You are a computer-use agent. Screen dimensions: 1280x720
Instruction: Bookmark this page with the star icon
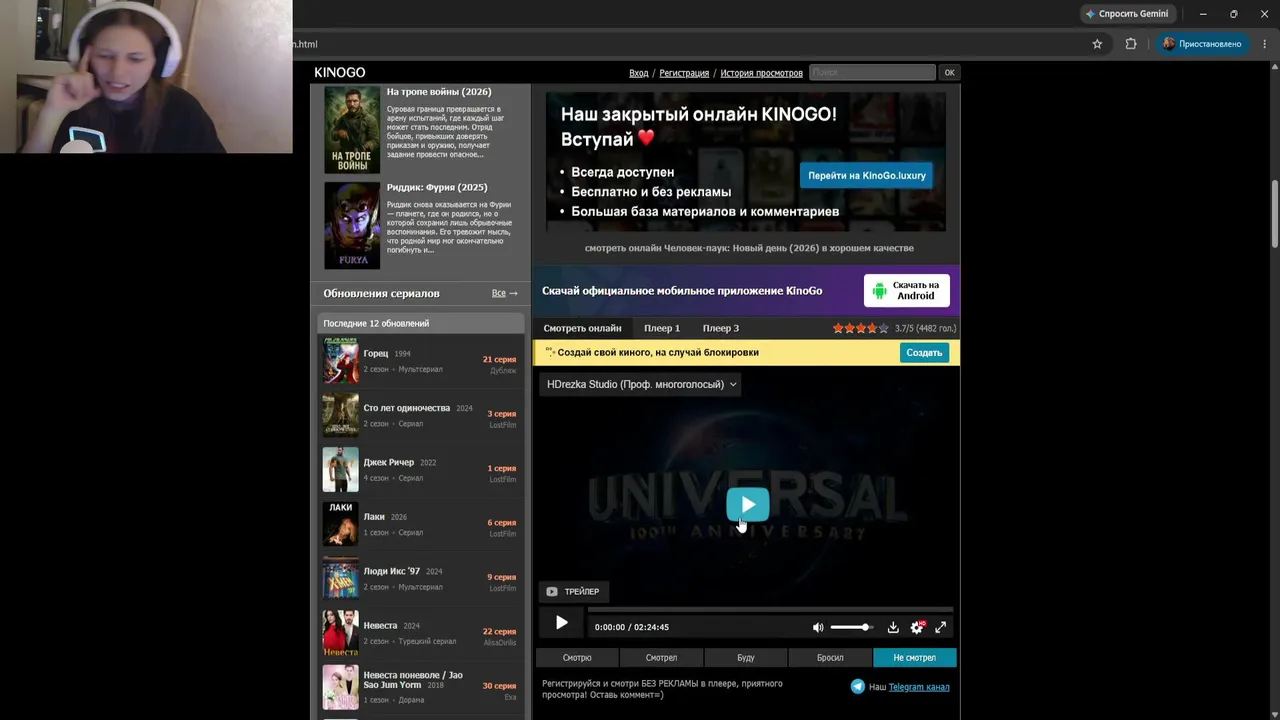(x=1097, y=44)
